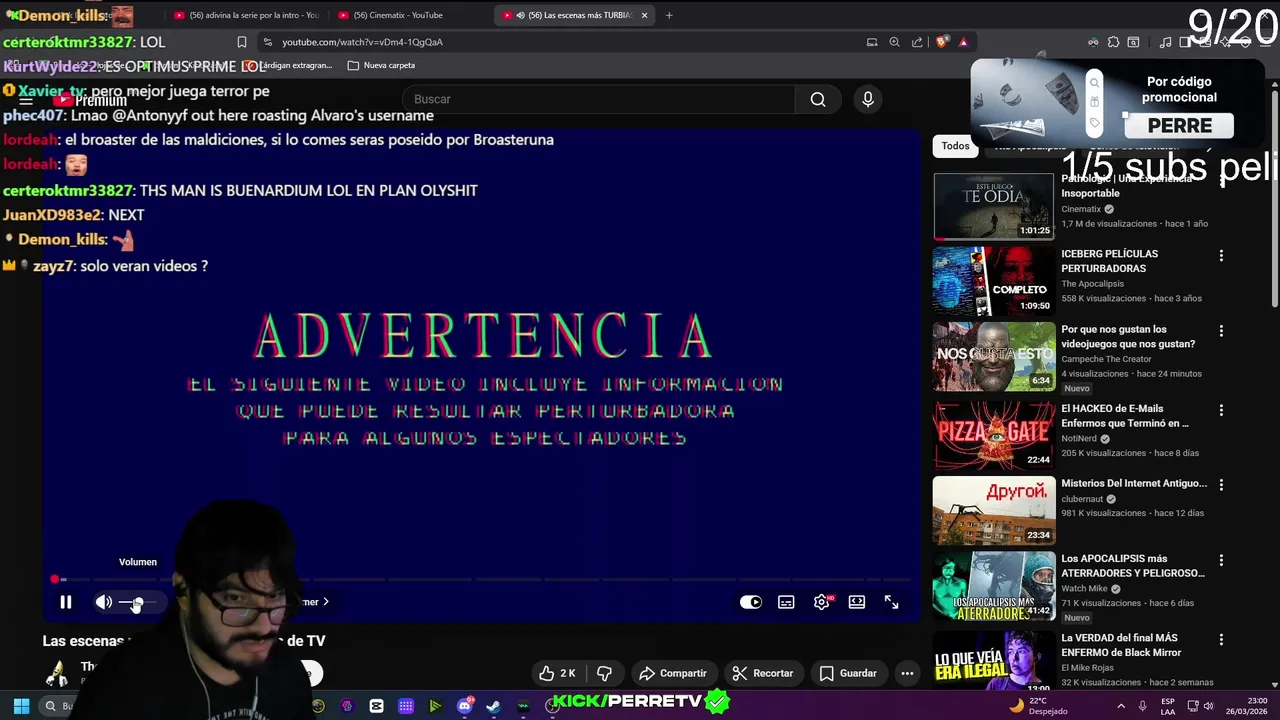
Task: Click the Recortar clip button
Action: (763, 673)
